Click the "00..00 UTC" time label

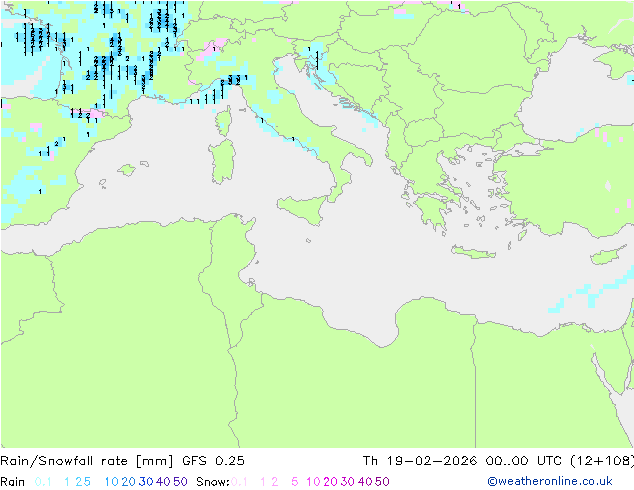[x=524, y=461]
